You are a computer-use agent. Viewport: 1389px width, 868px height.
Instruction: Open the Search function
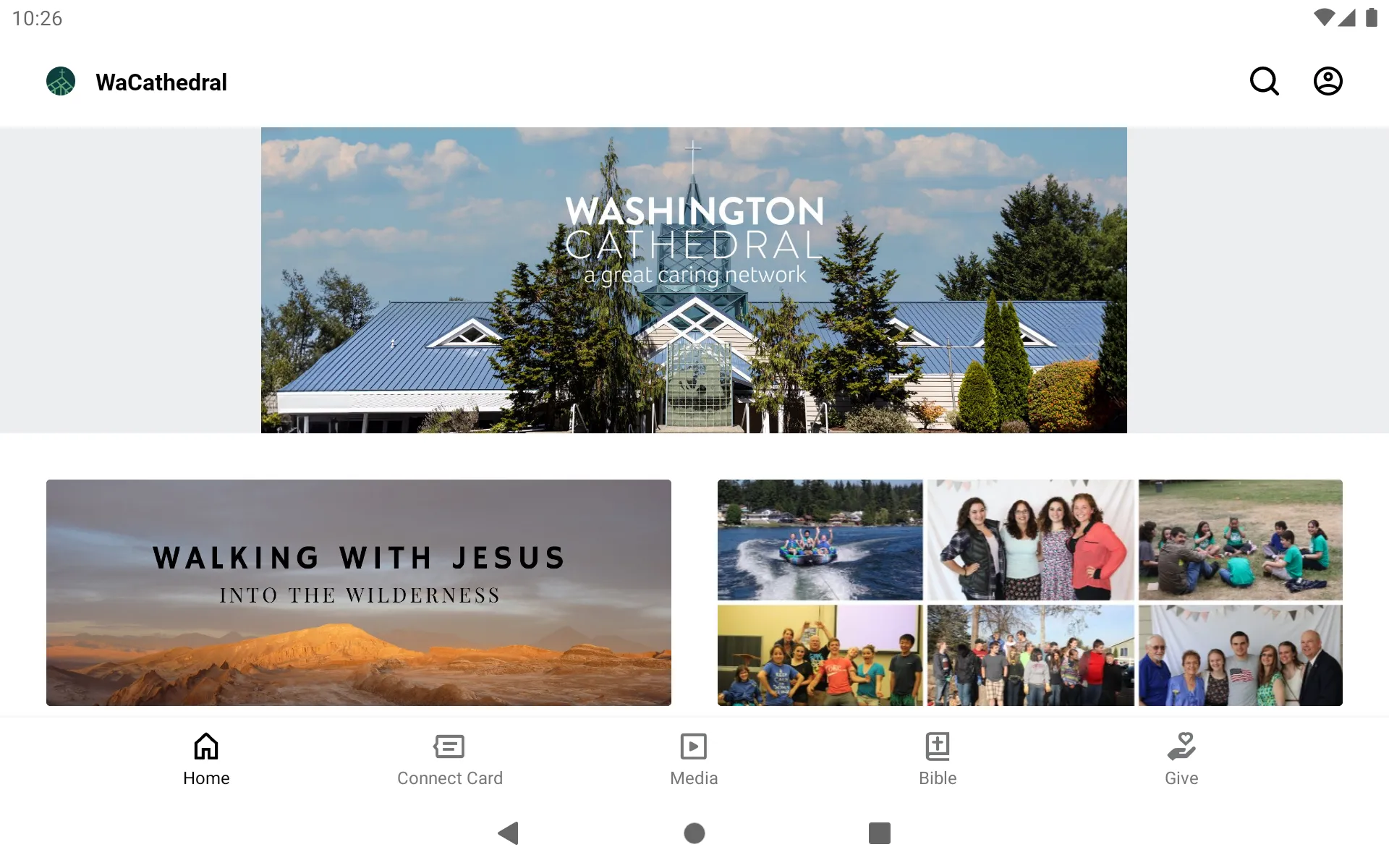tap(1264, 81)
